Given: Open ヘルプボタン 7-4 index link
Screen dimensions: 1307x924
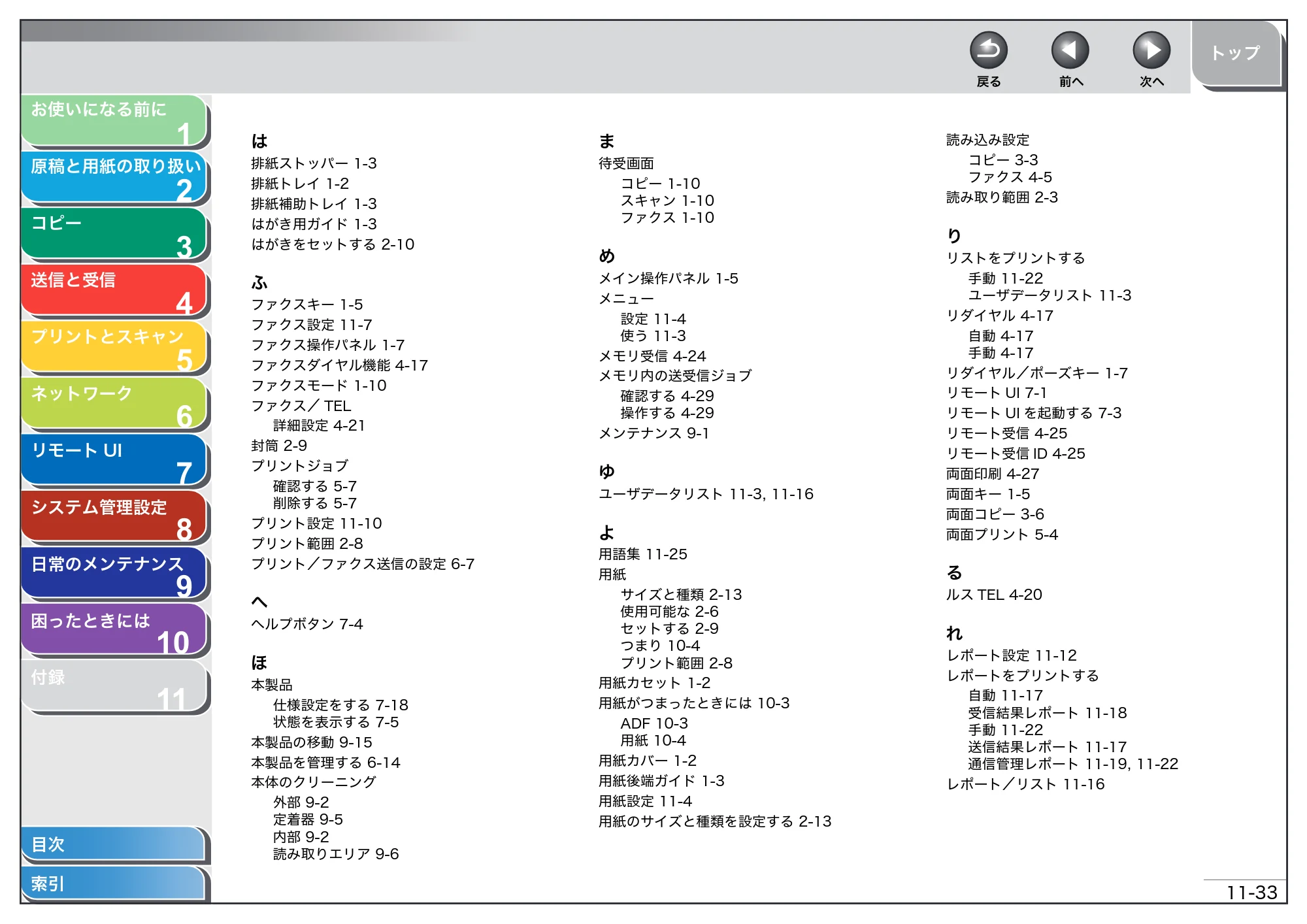Looking at the screenshot, I should click(x=307, y=624).
